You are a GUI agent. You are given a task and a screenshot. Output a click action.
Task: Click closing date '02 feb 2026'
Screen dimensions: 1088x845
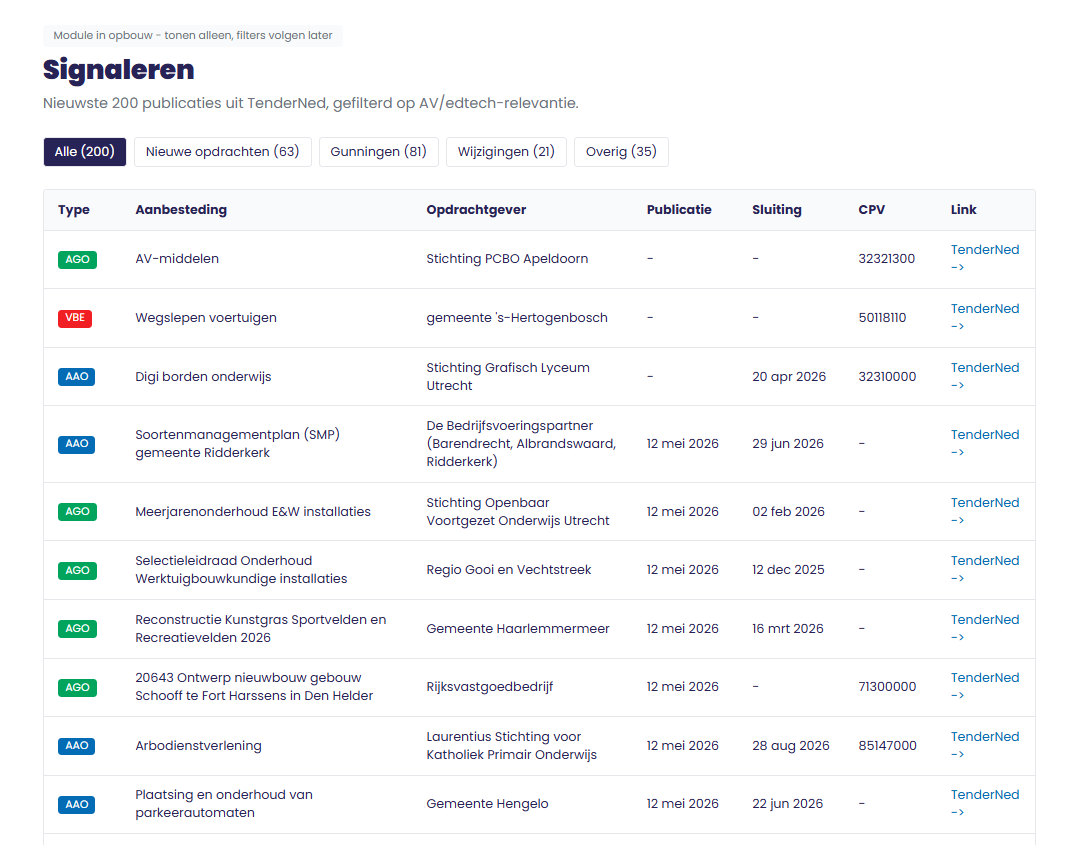pyautogui.click(x=788, y=511)
